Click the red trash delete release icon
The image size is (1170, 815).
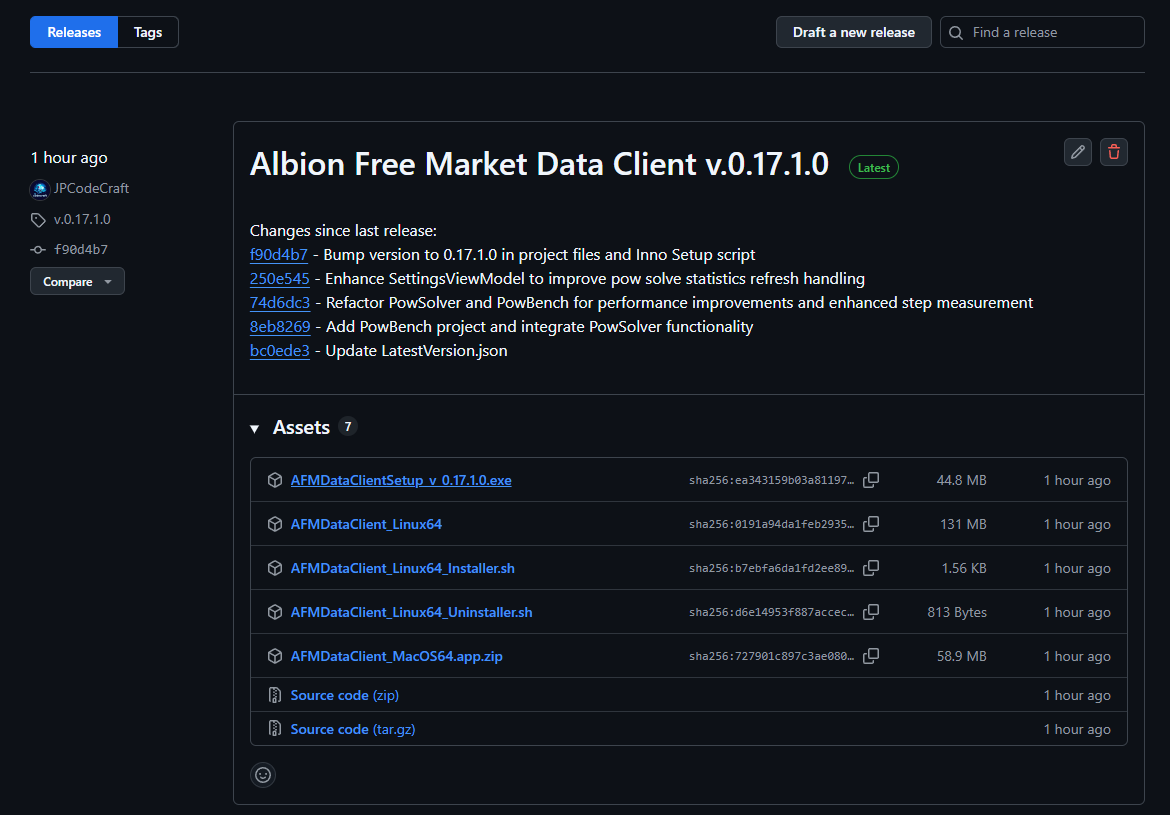(x=1114, y=152)
